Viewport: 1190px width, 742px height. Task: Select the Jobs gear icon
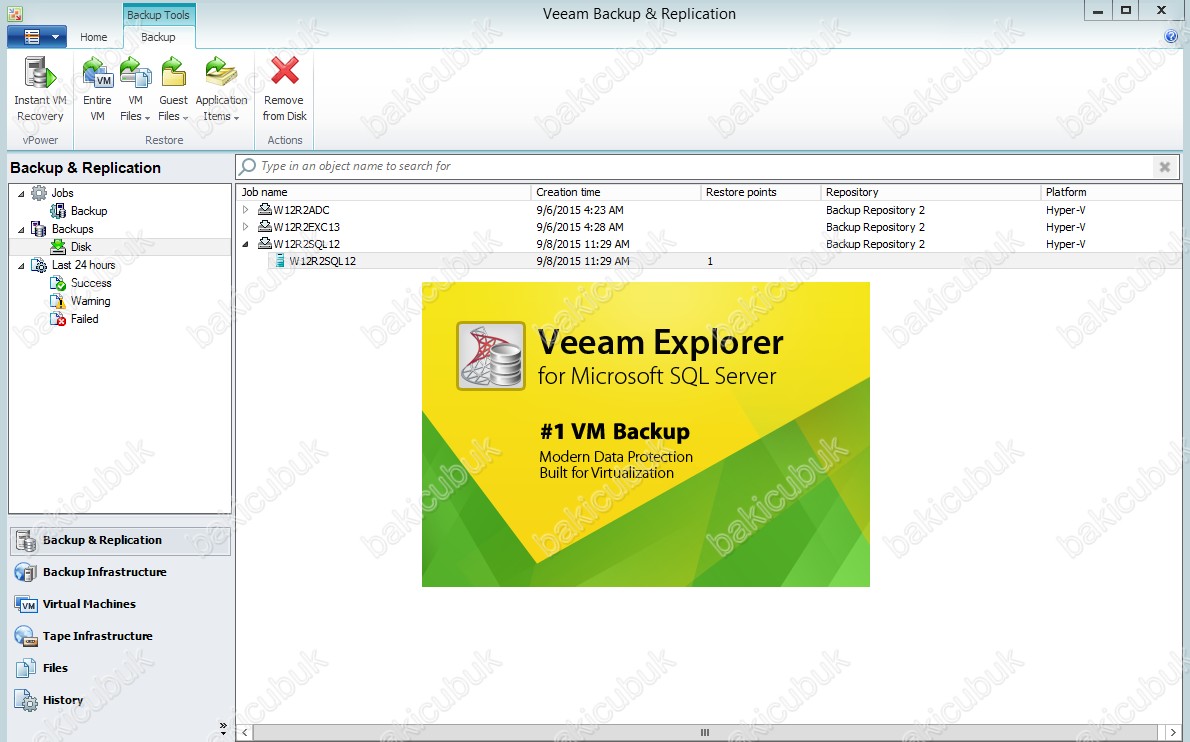click(x=39, y=193)
